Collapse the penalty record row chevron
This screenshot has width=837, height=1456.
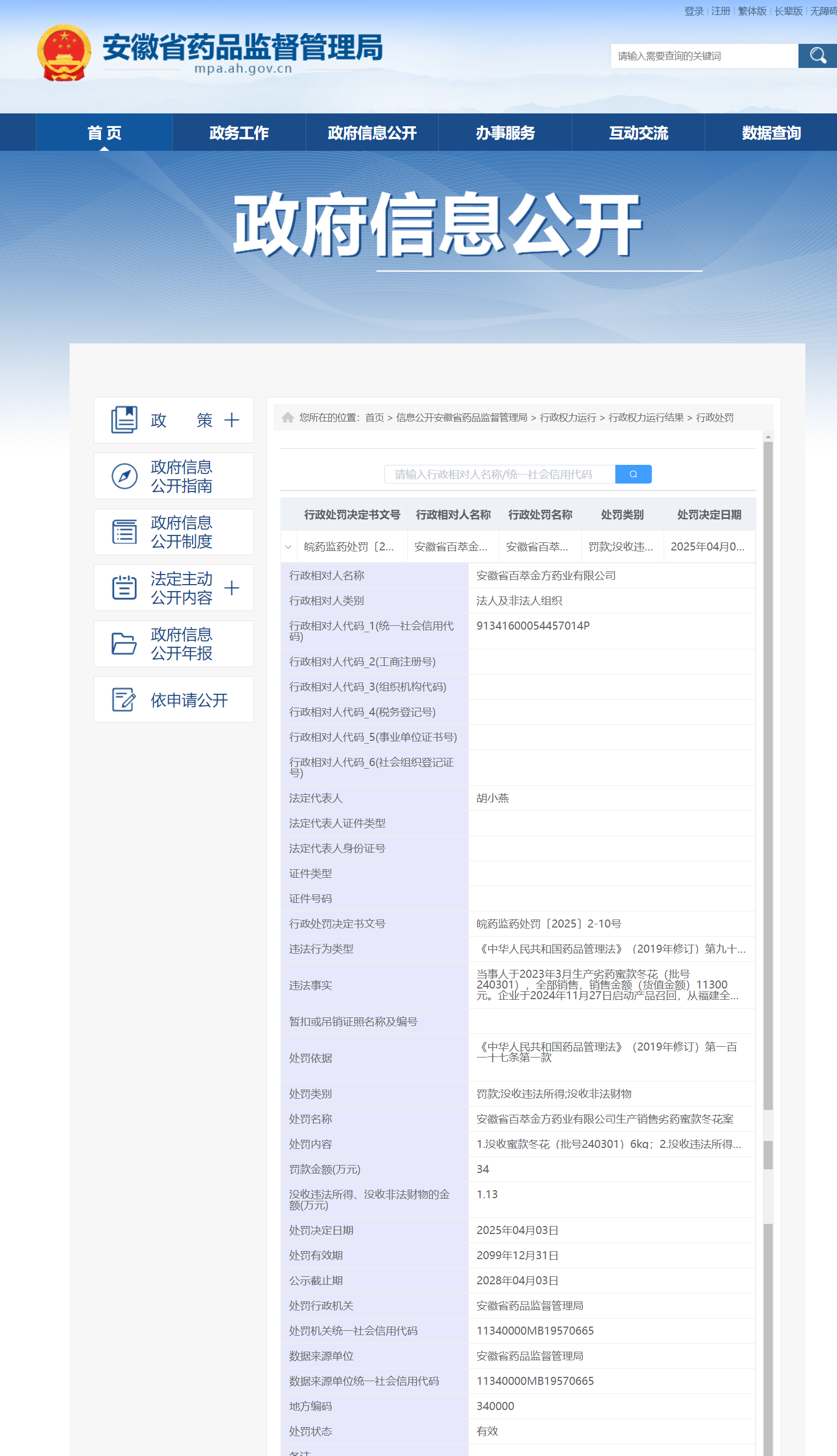point(288,547)
